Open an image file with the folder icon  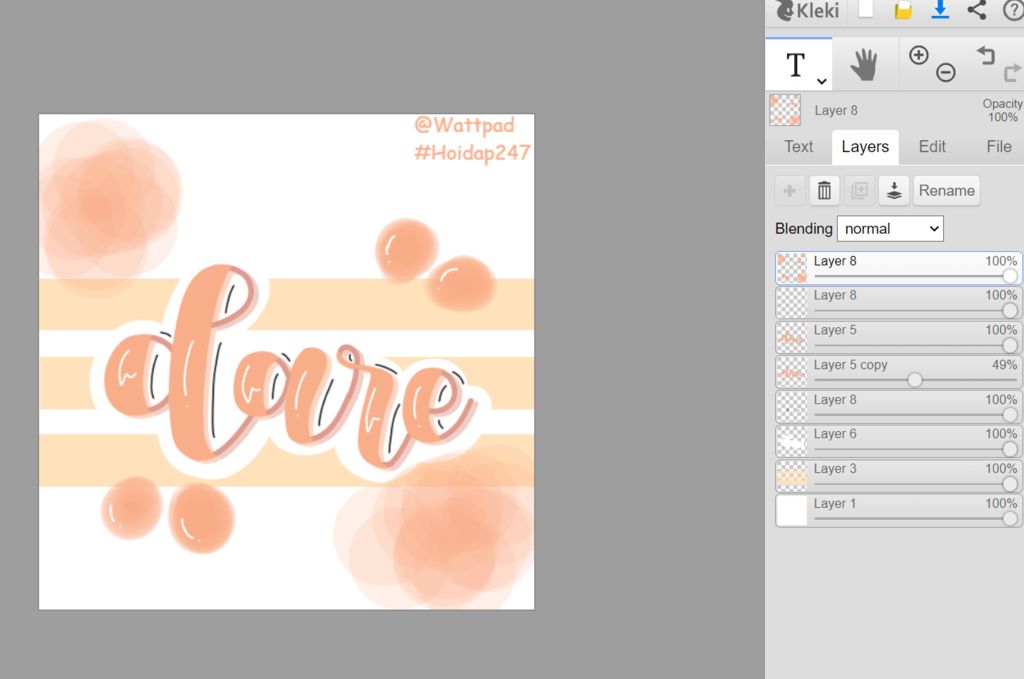click(903, 10)
